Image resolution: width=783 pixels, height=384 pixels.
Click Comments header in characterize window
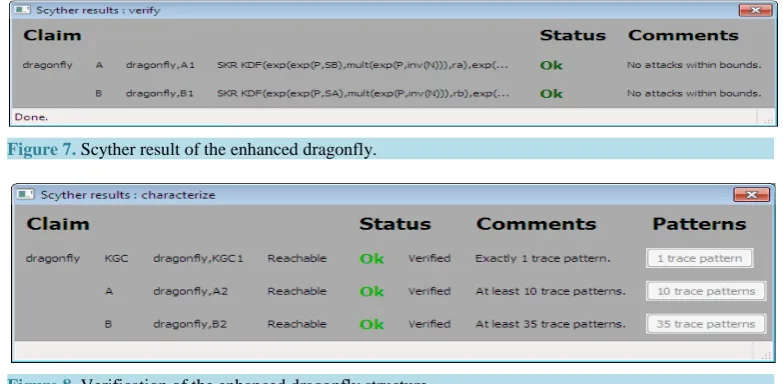click(x=536, y=224)
